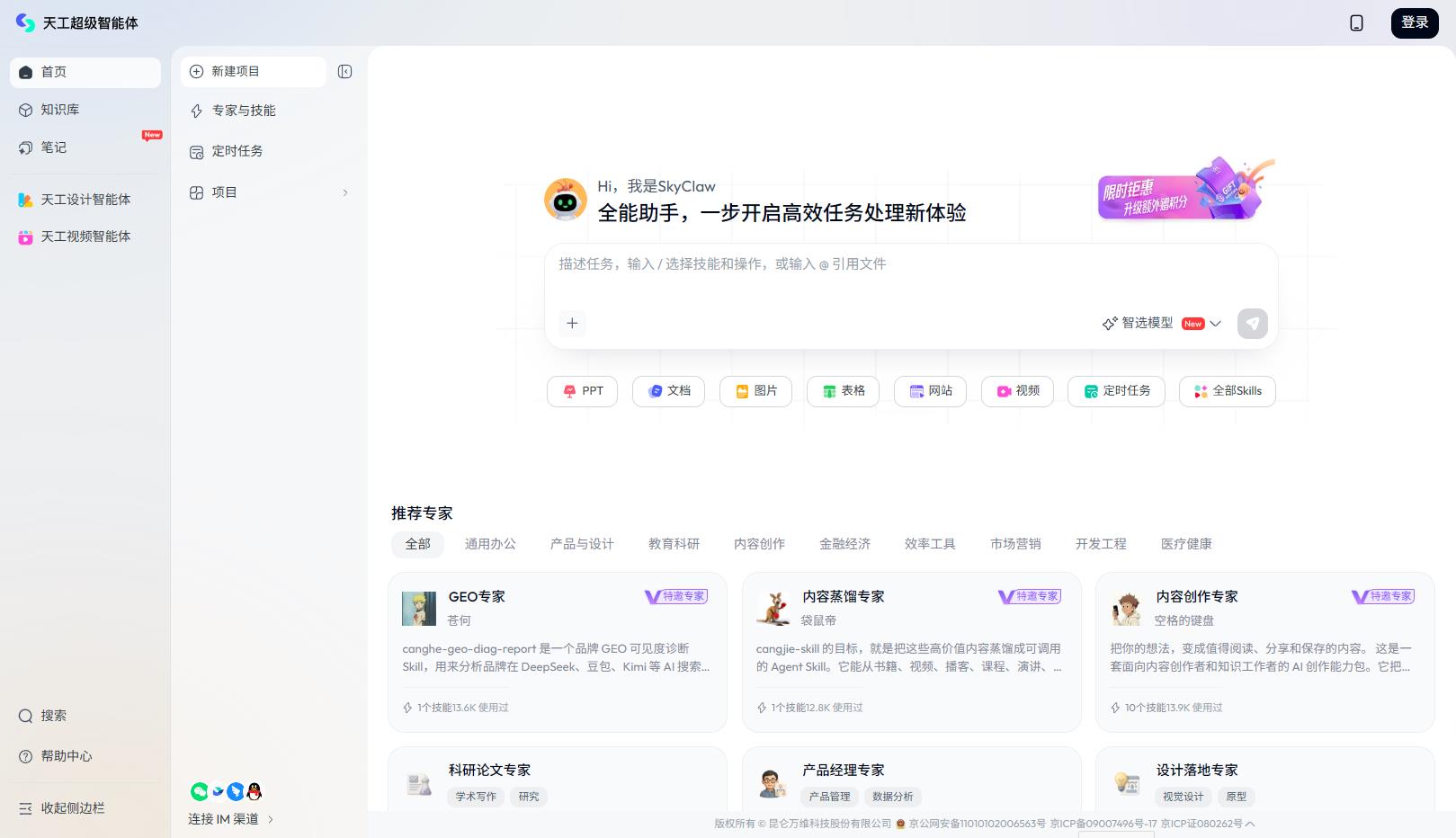This screenshot has width=1456, height=838.
Task: Click 连接 IM 渠道 link
Action: (230, 819)
